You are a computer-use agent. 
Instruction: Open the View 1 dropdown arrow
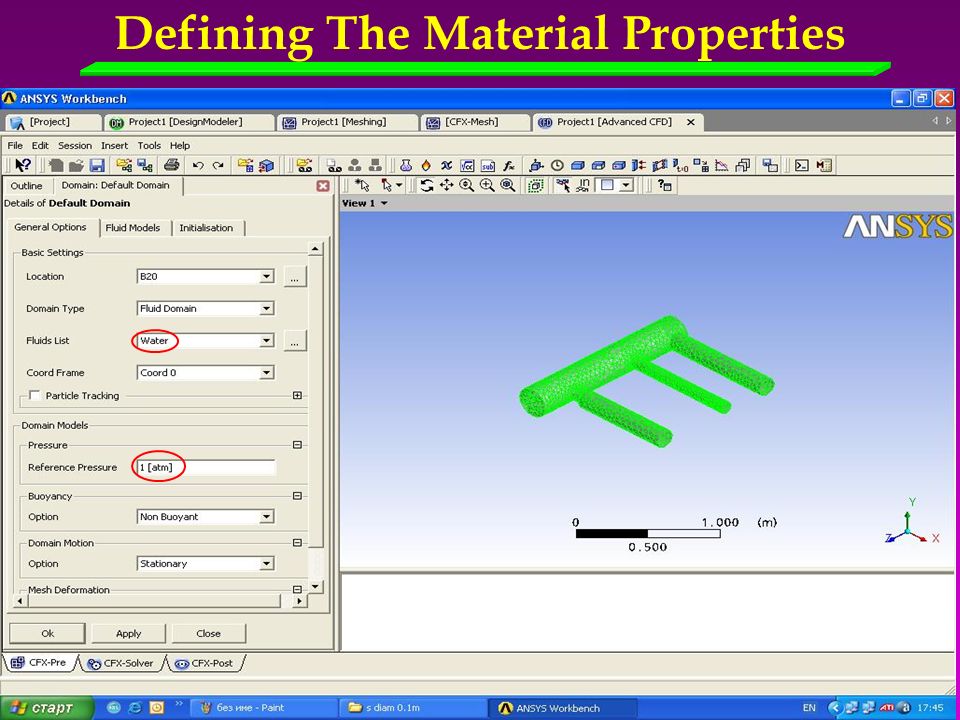tap(384, 203)
